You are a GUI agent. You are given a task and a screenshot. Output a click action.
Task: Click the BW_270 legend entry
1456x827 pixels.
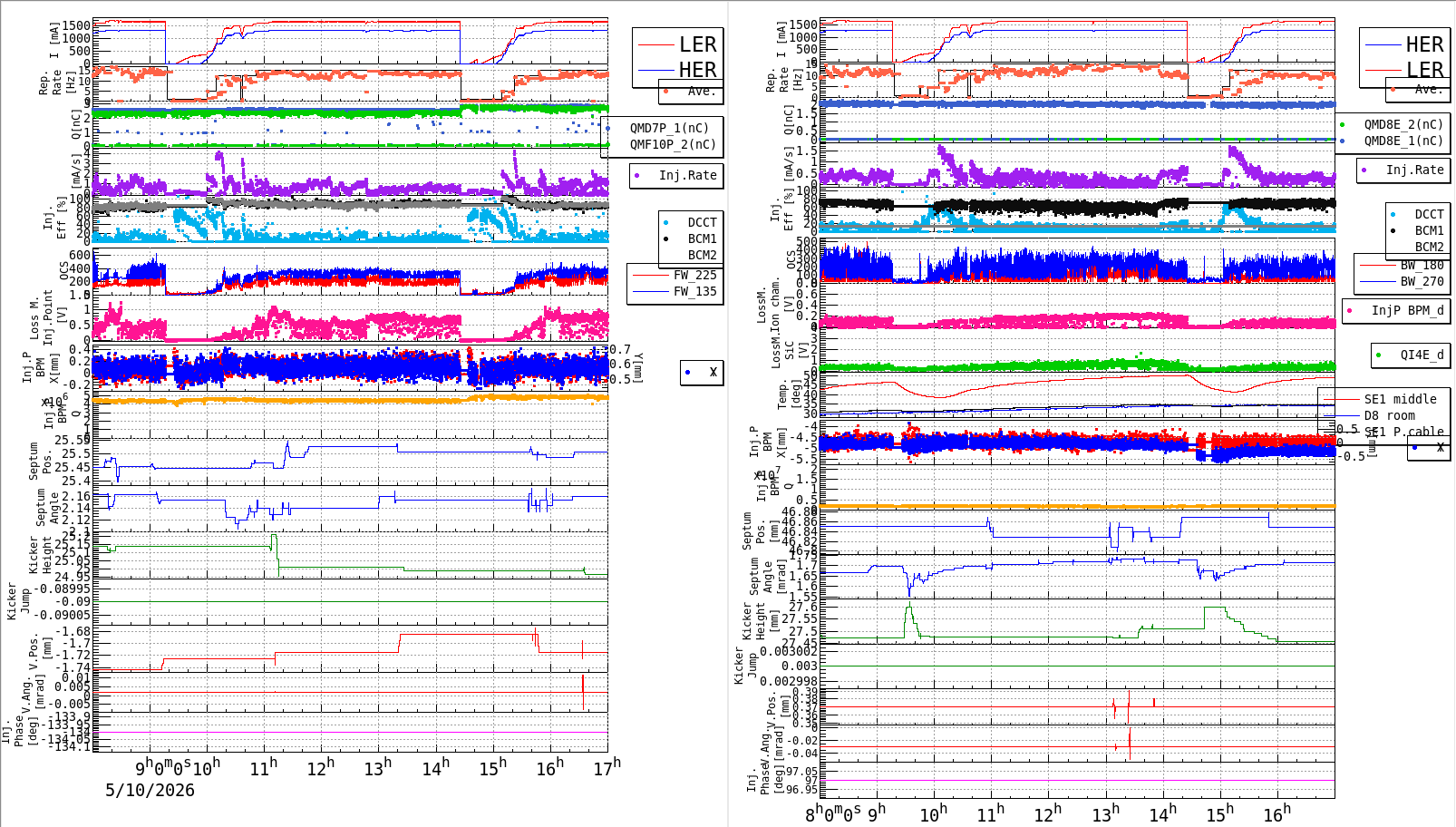[1422, 281]
